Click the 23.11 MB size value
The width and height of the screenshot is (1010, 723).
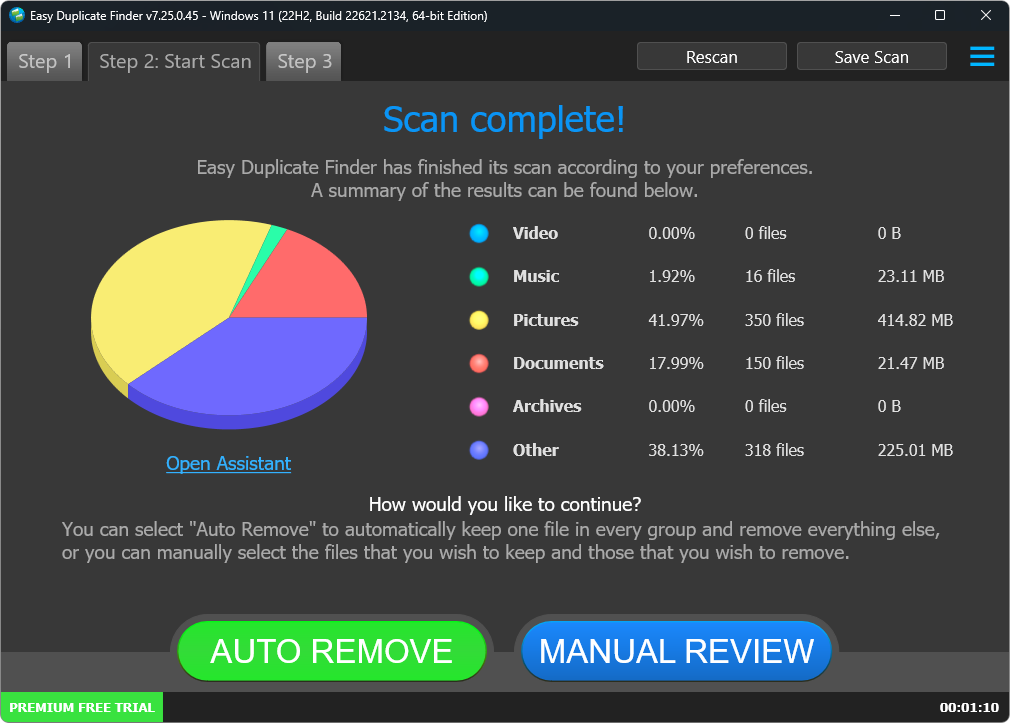click(911, 276)
